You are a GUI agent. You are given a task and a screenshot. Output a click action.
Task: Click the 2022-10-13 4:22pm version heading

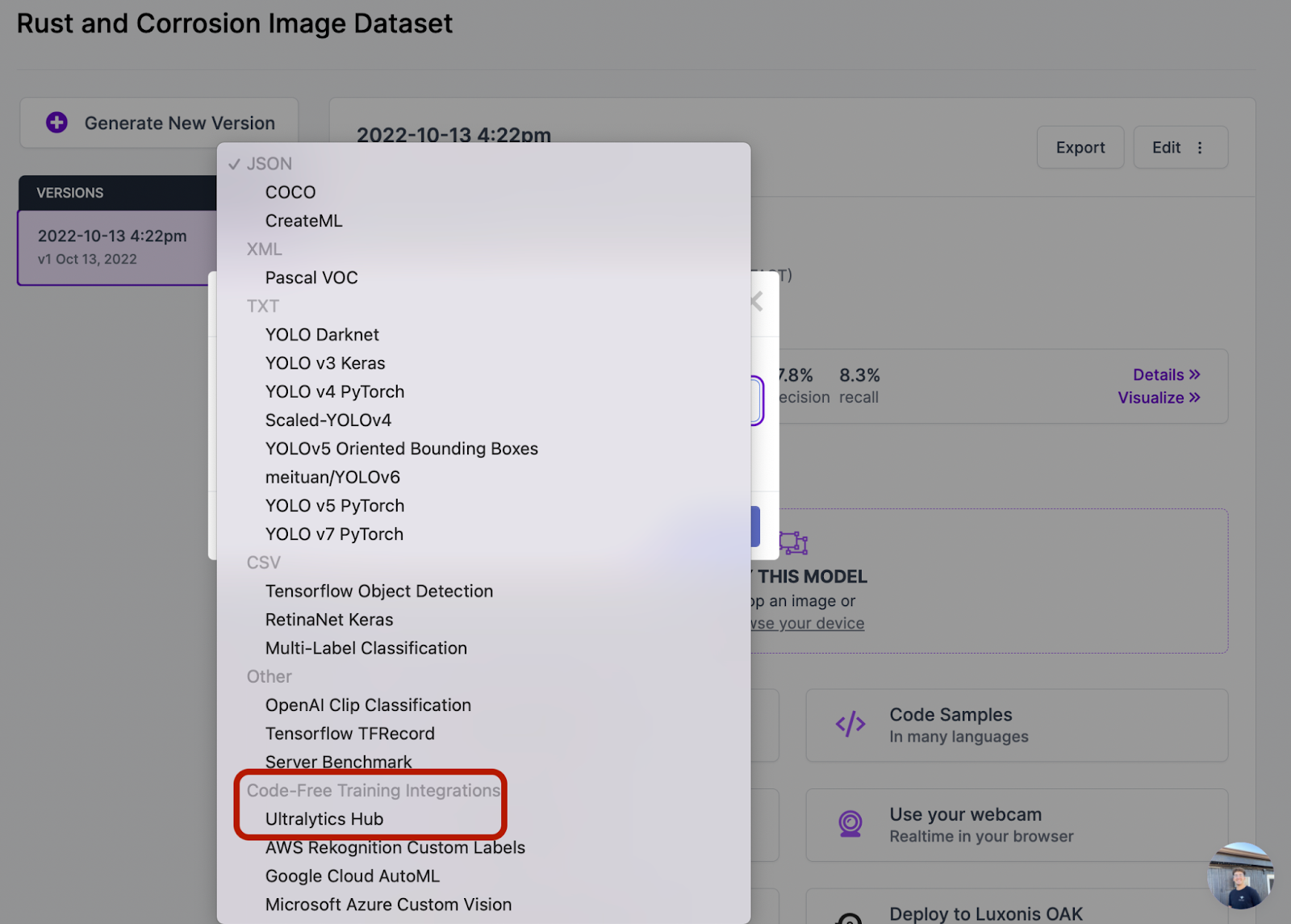pyautogui.click(x=453, y=135)
